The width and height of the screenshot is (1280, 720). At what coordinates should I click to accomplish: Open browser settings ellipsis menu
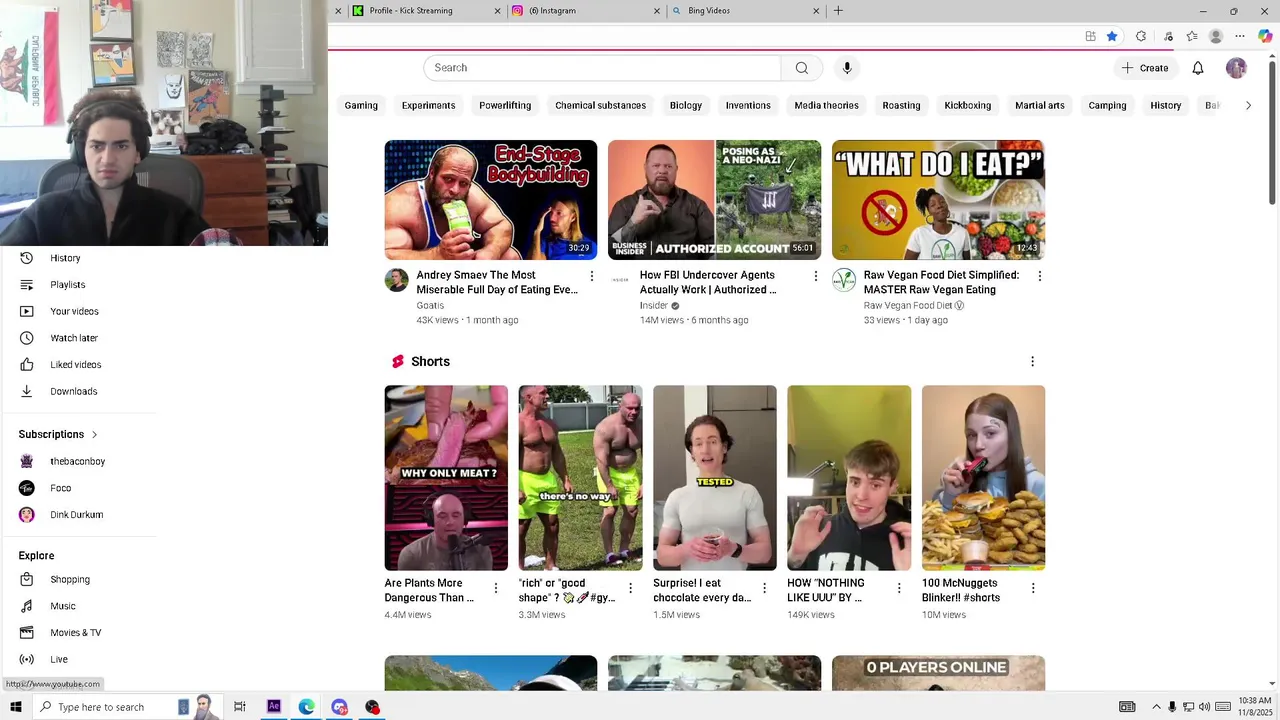click(1240, 36)
